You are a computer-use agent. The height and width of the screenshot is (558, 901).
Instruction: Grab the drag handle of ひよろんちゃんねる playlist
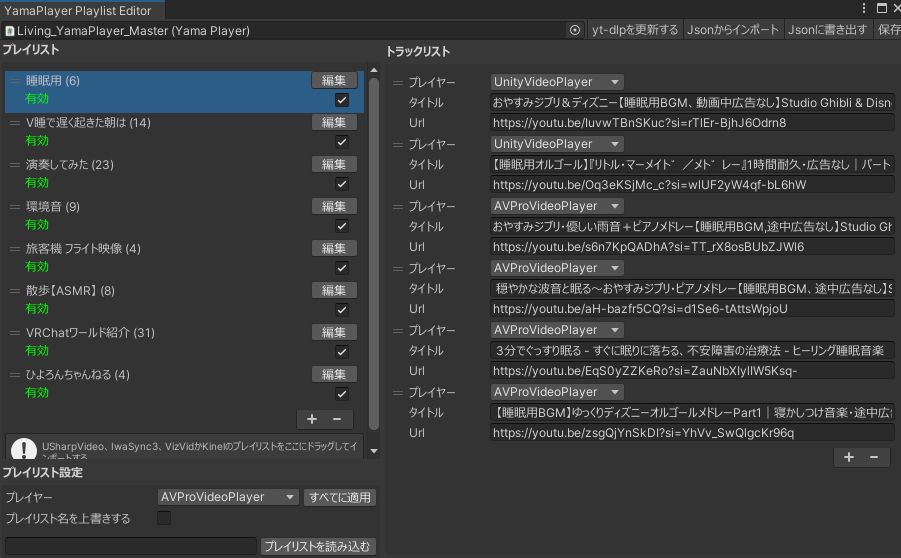coord(15,375)
